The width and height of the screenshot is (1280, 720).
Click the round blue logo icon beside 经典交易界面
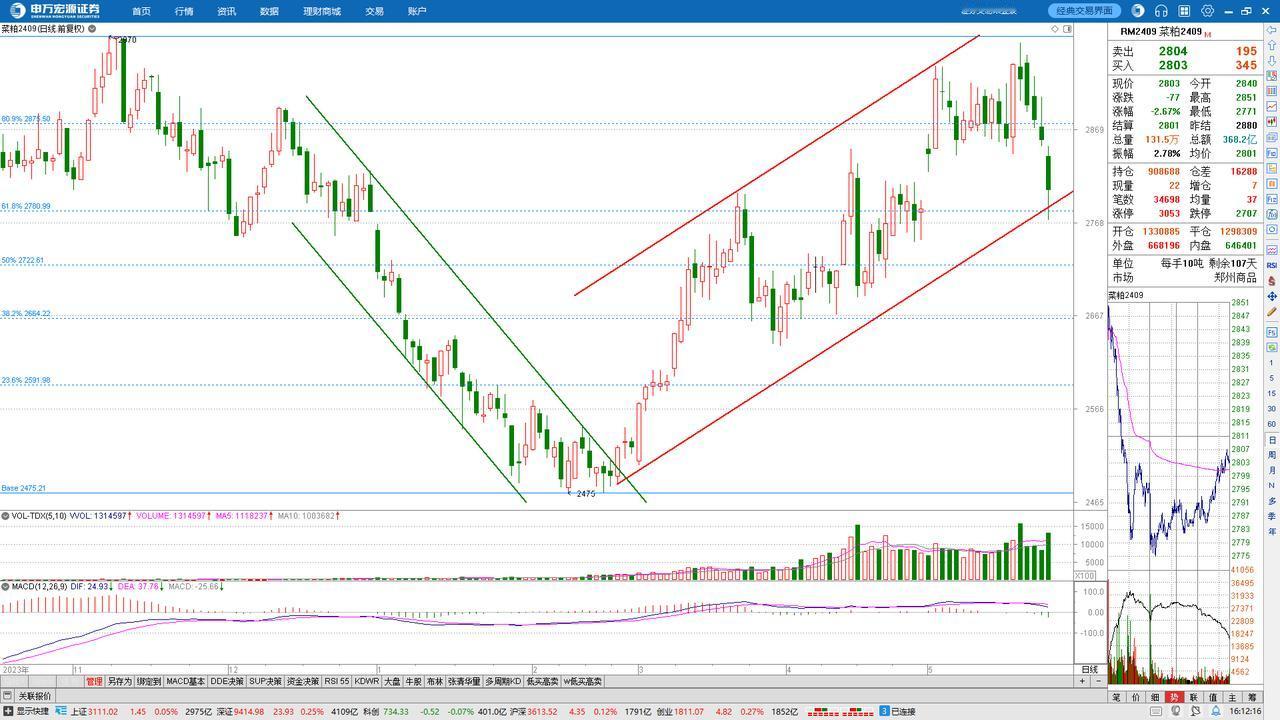coord(1138,11)
